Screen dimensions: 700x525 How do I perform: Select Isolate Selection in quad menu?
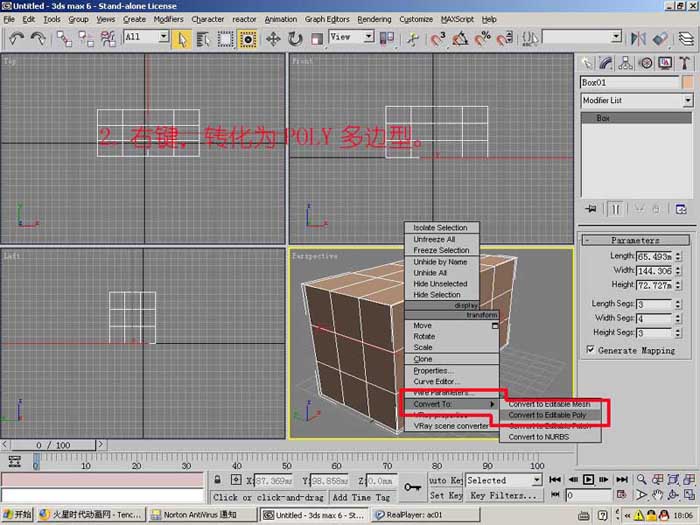click(442, 228)
